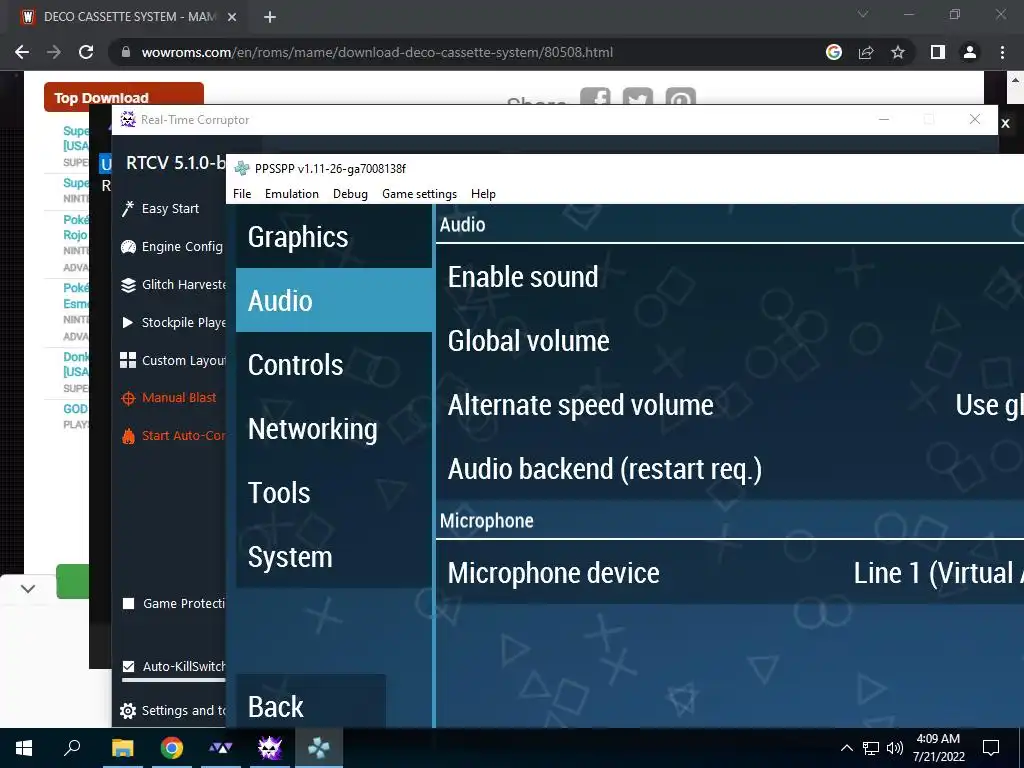Share this page from Chrome address bar

(x=866, y=52)
